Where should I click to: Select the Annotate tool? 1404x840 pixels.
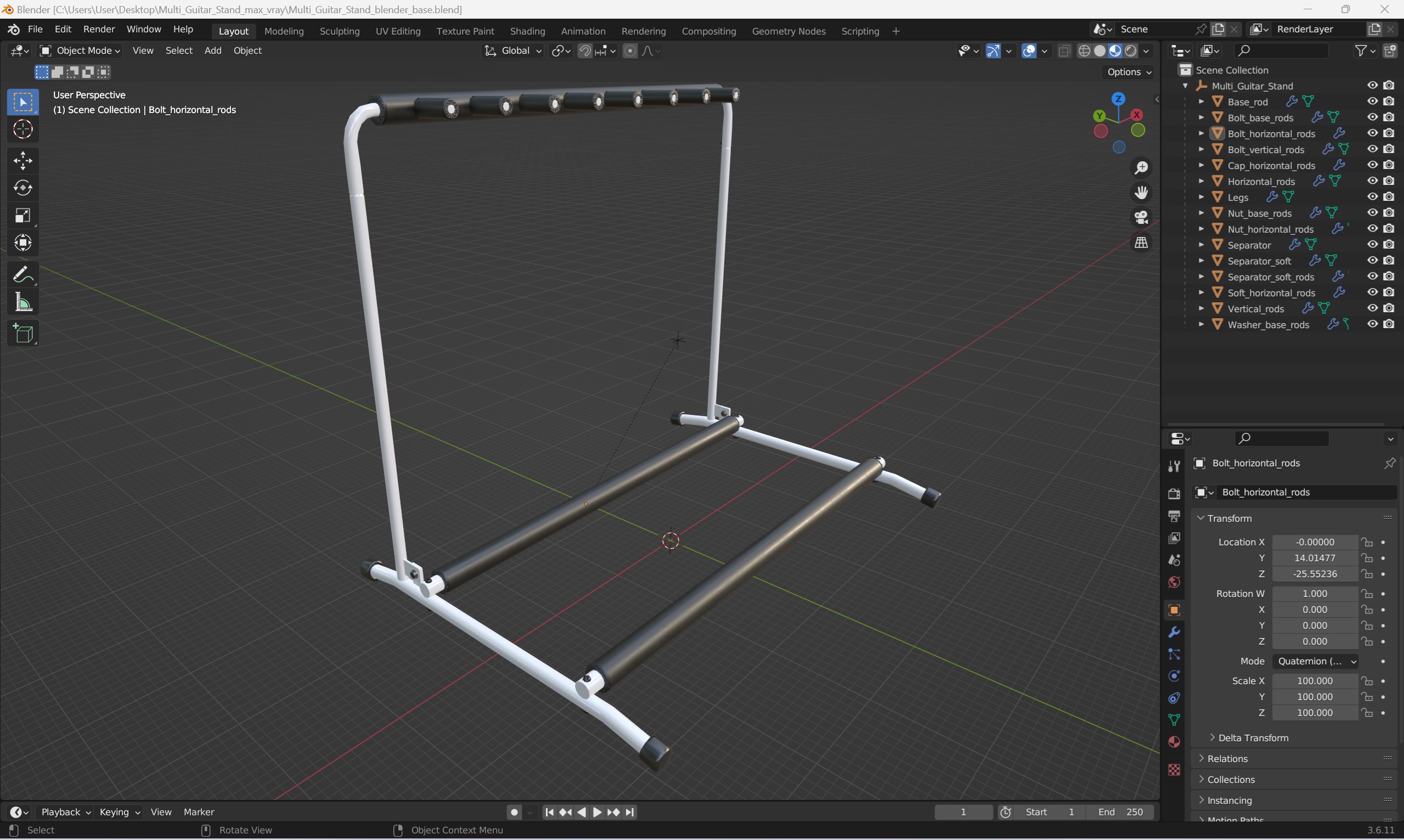pos(22,275)
